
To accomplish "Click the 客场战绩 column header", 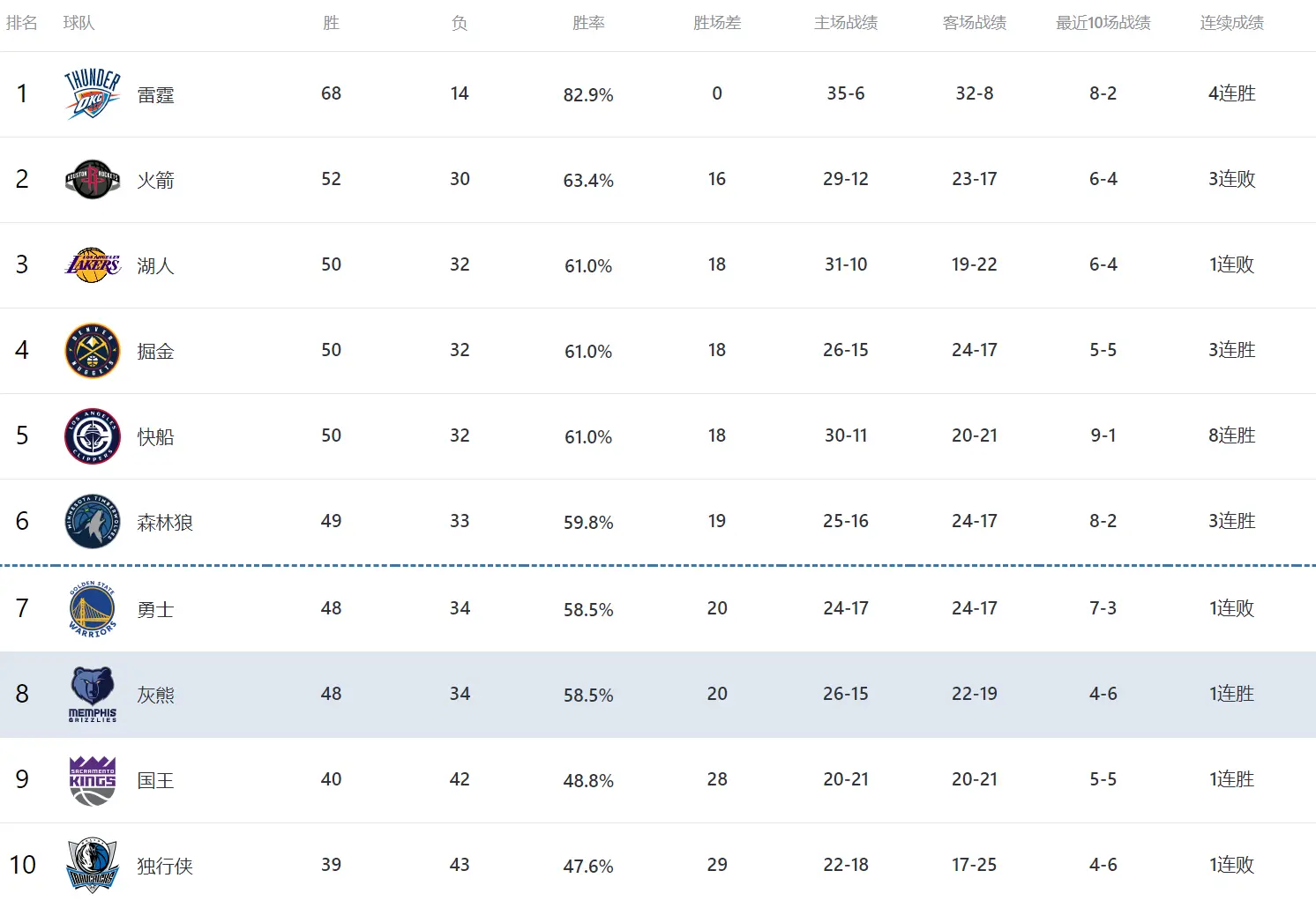I will (x=975, y=23).
